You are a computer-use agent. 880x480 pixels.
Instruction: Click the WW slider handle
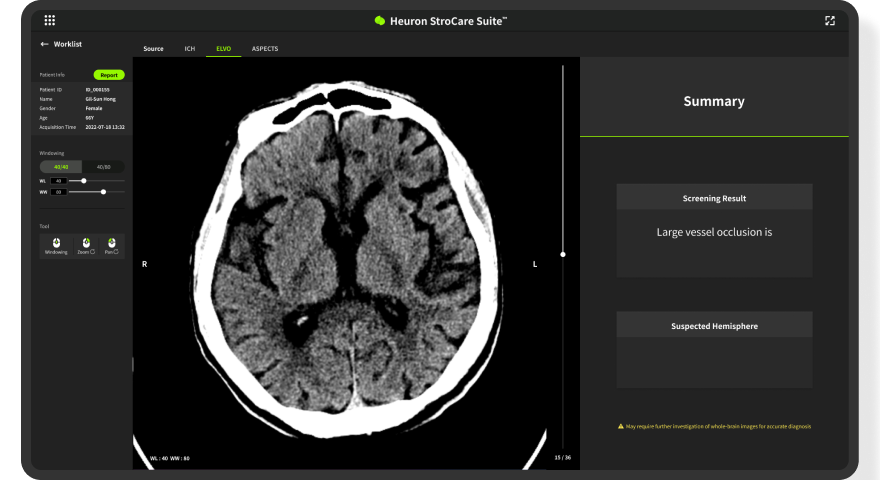(x=103, y=192)
